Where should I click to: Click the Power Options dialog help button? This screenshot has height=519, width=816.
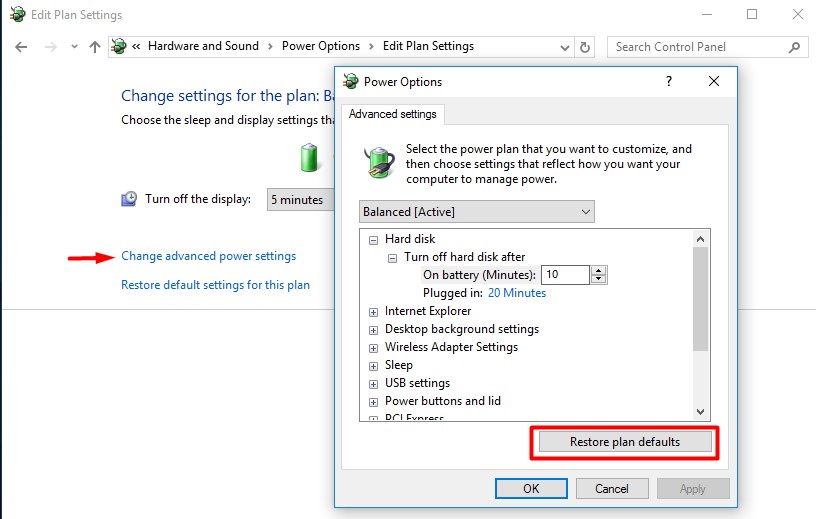pyautogui.click(x=668, y=82)
